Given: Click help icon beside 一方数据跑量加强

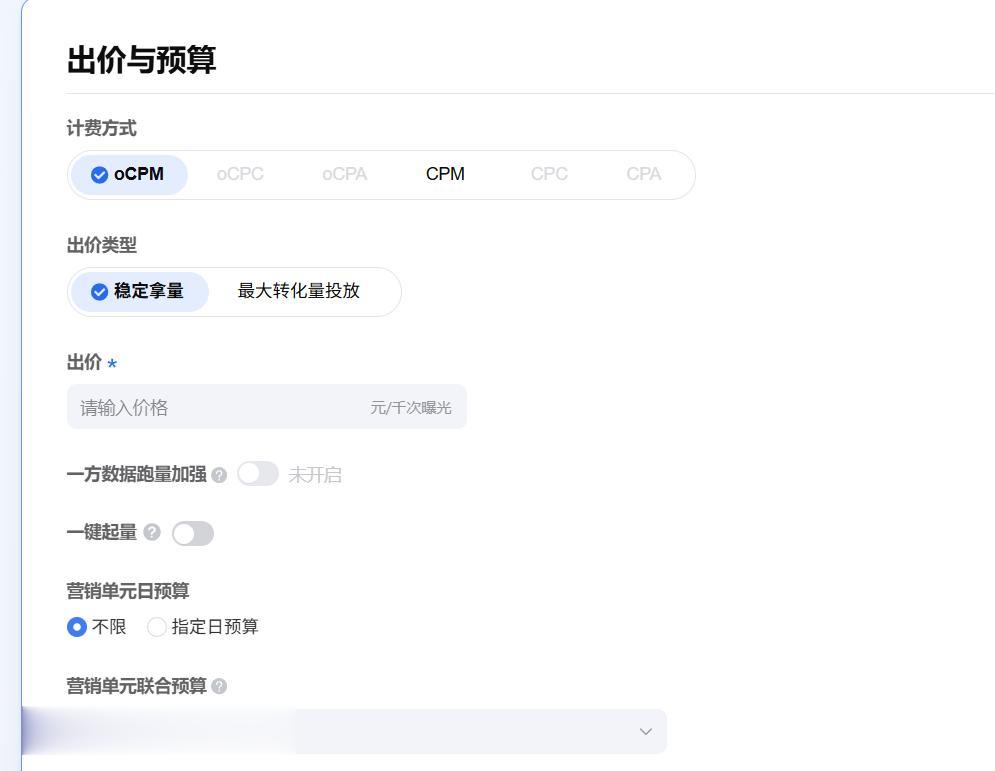Looking at the screenshot, I should (219, 475).
